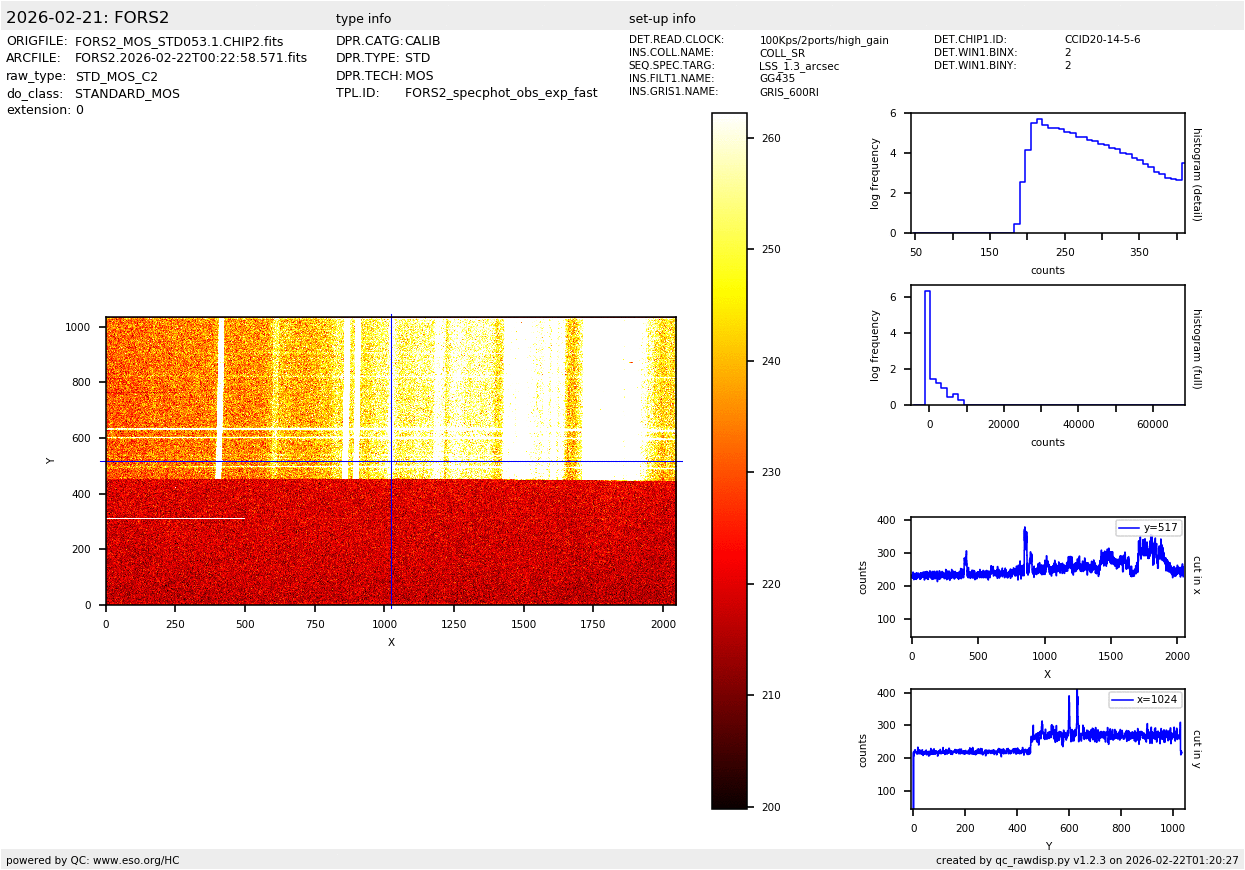Click the x=1024 legend in the y-cut plot
This screenshot has height=870, width=1245.
pyautogui.click(x=1144, y=700)
